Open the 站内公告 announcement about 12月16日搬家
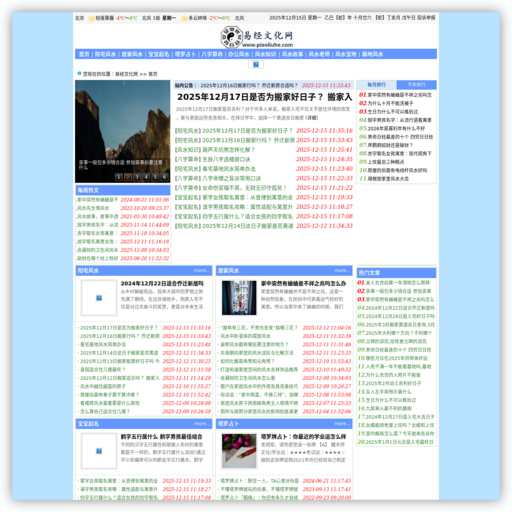 click(249, 85)
